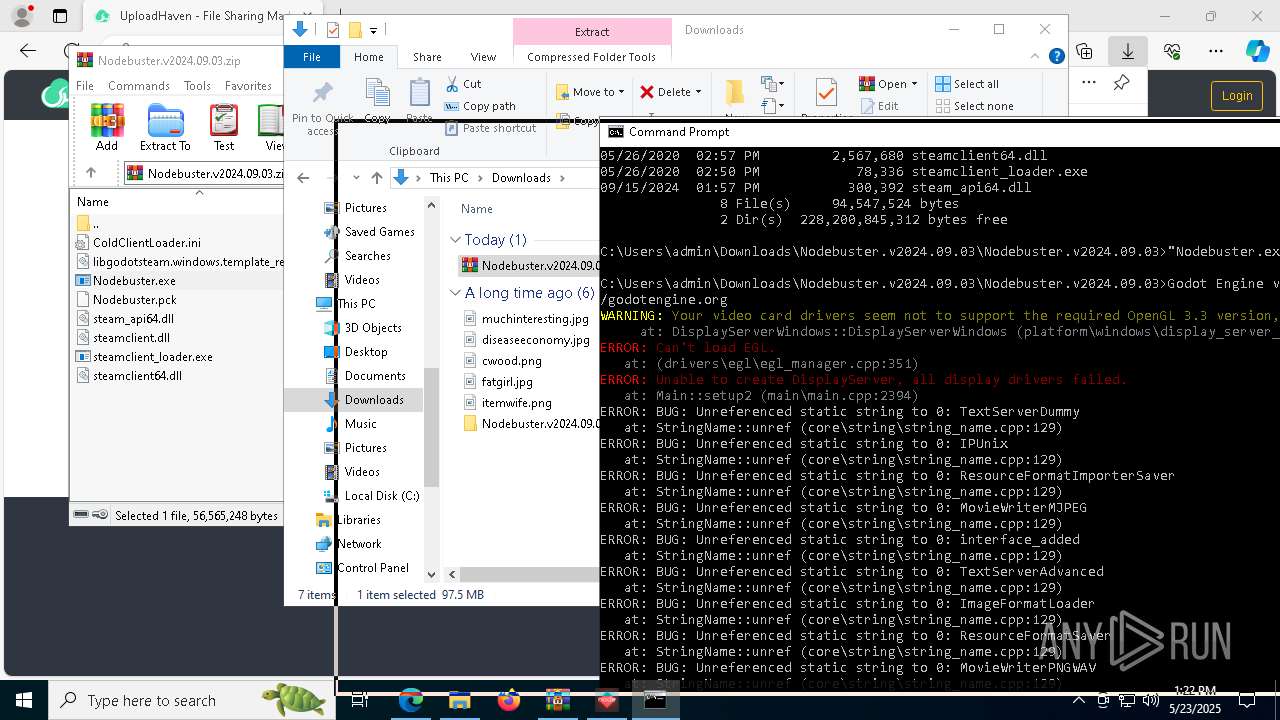Open Local Disk (C:) in navigation pane

click(x=371, y=496)
